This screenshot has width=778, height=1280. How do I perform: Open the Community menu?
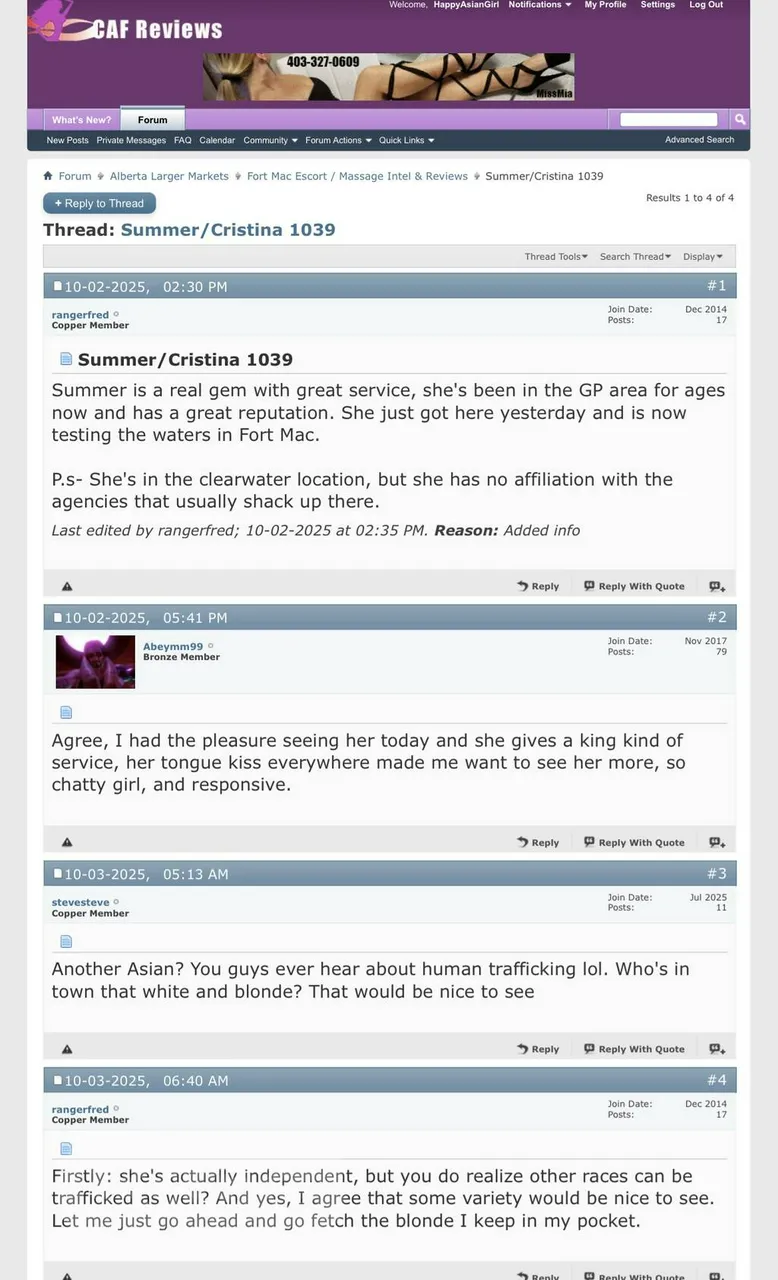pos(270,141)
